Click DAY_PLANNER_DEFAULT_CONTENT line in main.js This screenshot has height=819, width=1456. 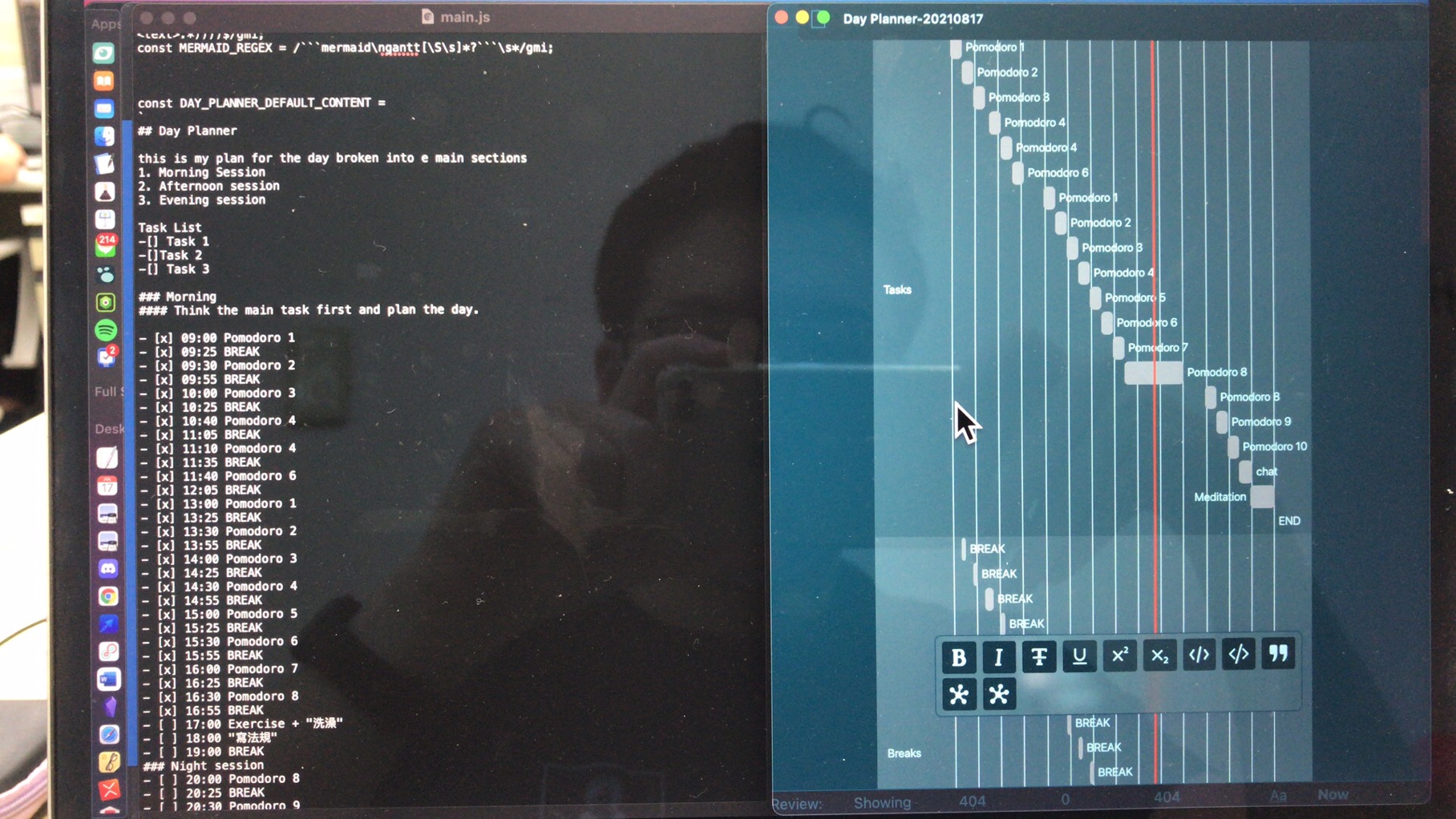261,103
